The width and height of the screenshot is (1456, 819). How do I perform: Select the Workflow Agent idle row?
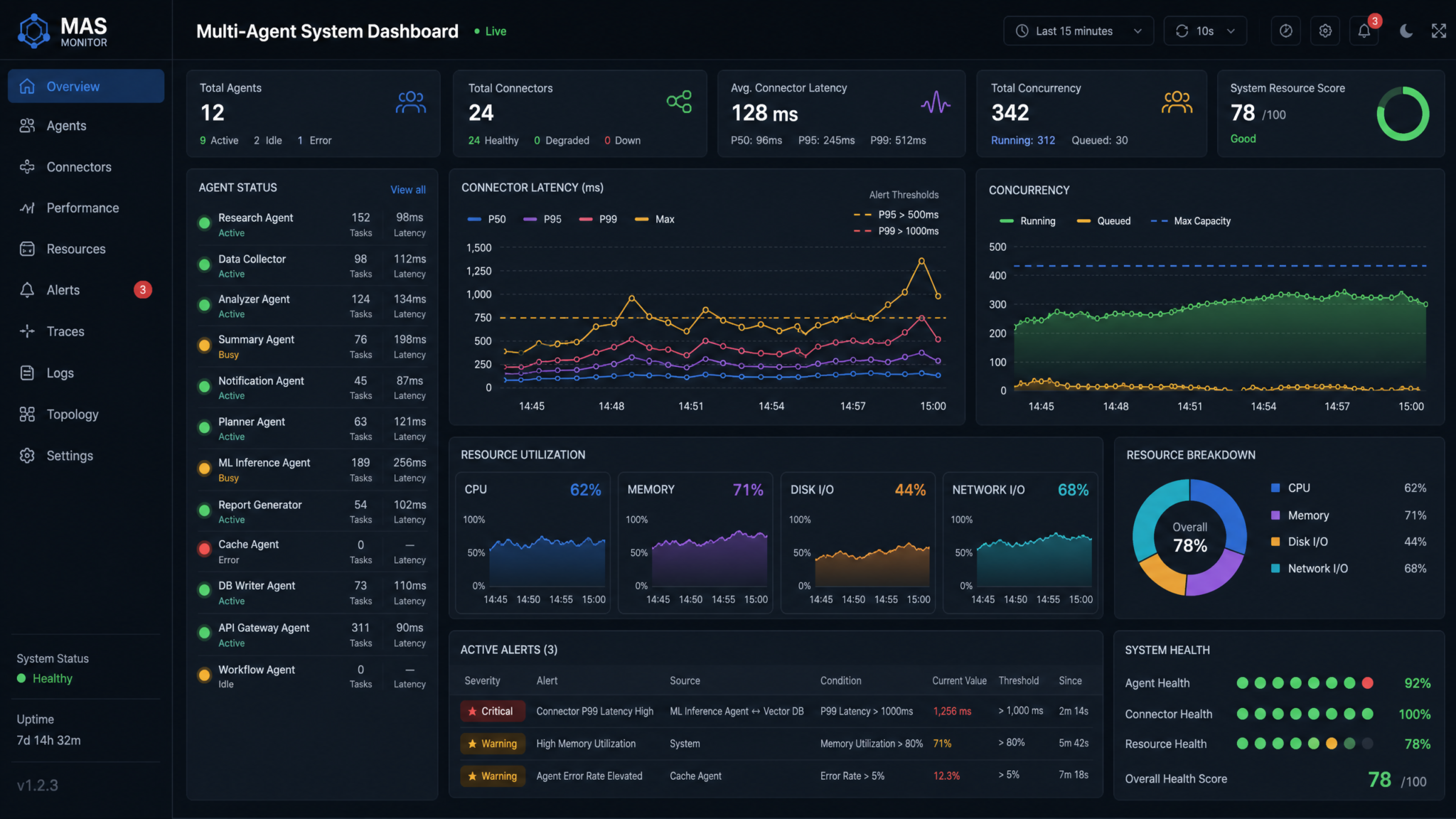click(312, 676)
